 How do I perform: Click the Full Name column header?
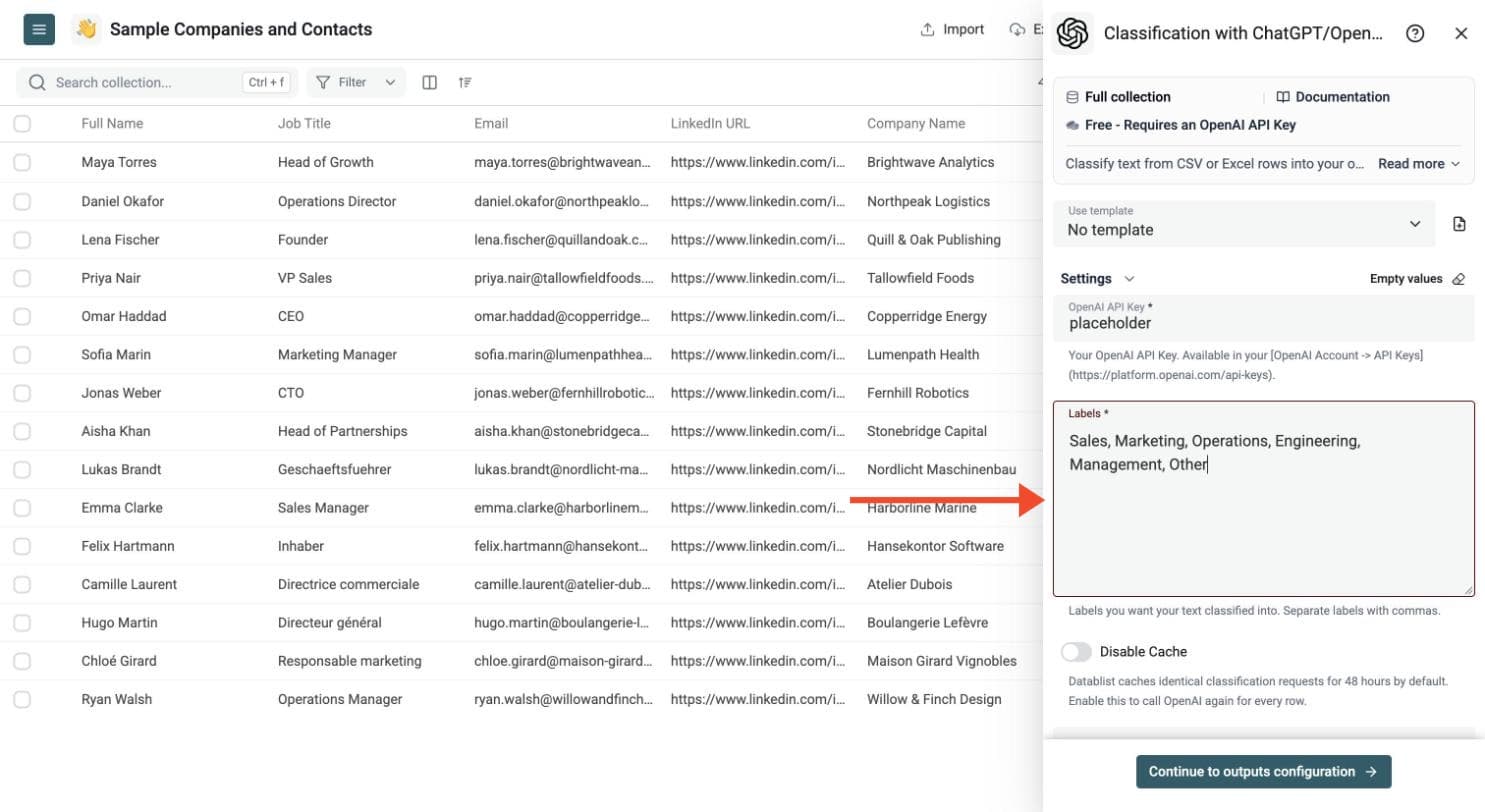(112, 124)
